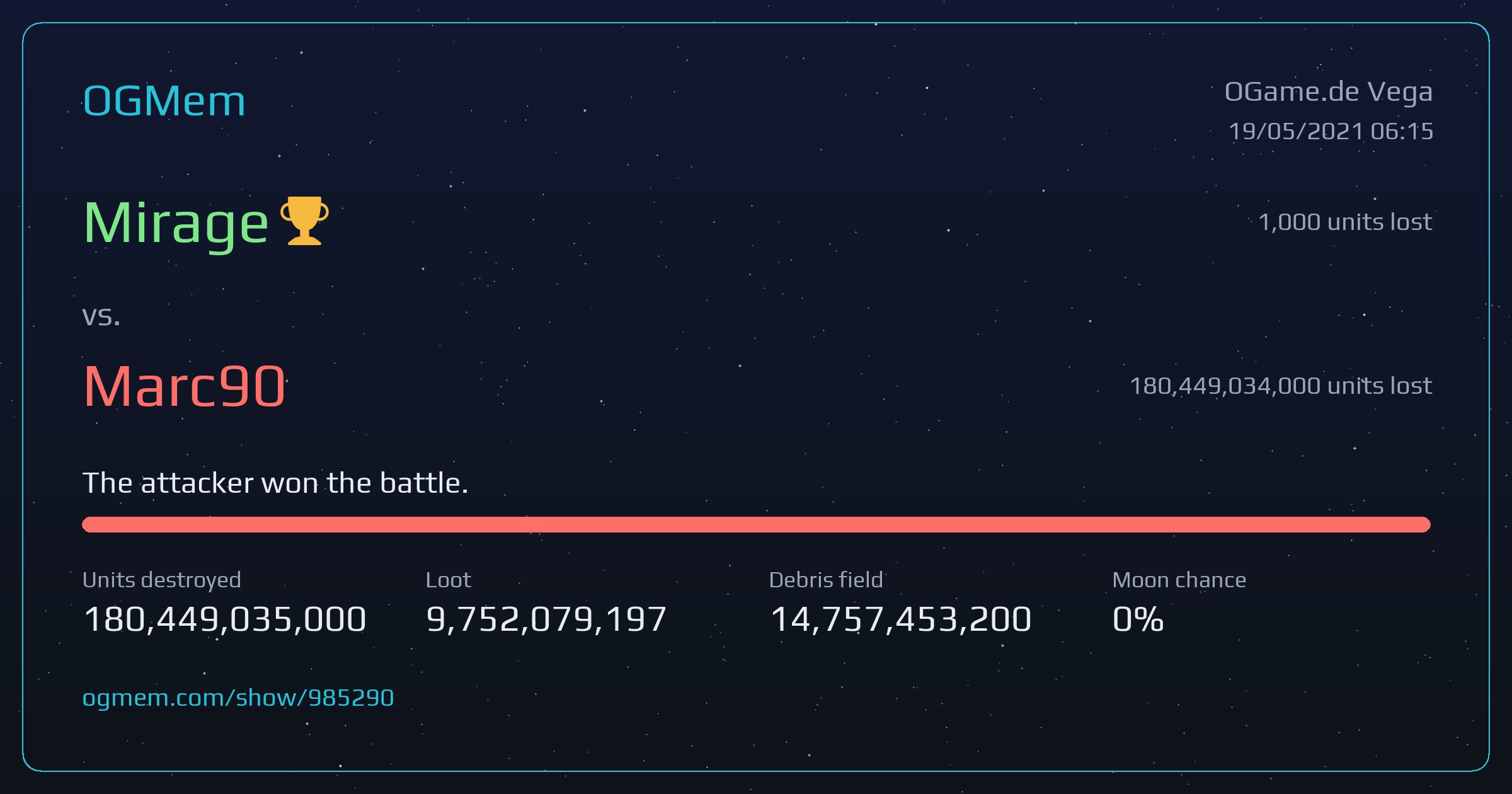Click the 19/05/2021 06:15 timestamp
The width and height of the screenshot is (1512, 794).
coord(1331,131)
